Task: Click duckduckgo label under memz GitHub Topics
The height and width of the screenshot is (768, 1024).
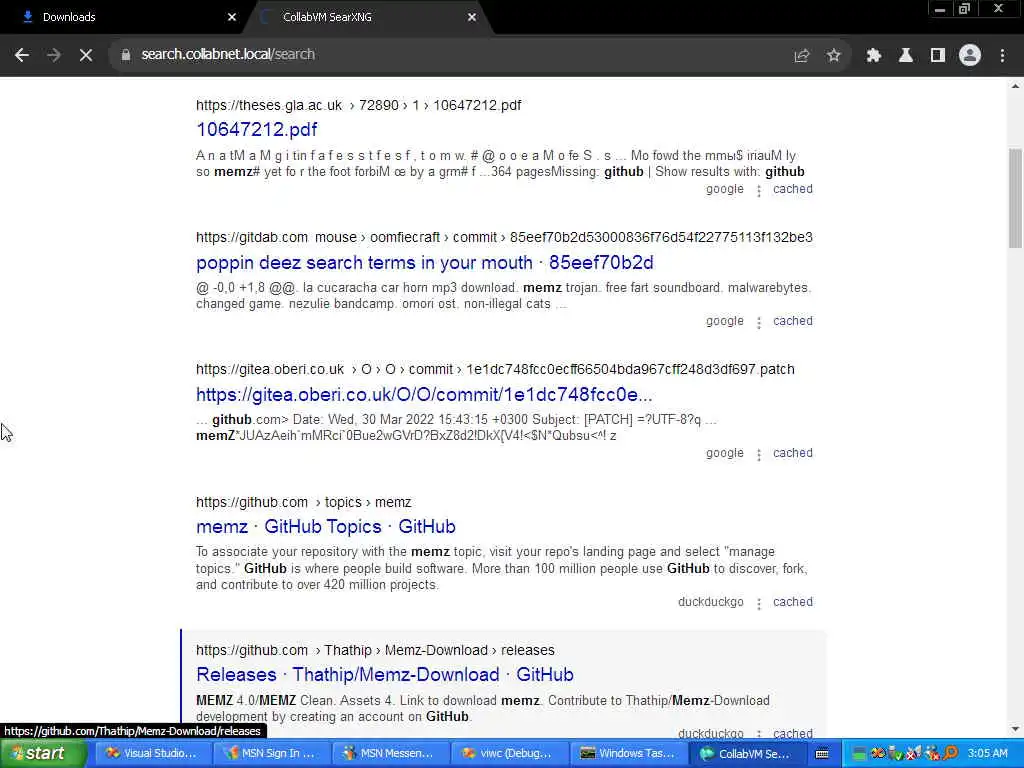Action: pyautogui.click(x=711, y=602)
